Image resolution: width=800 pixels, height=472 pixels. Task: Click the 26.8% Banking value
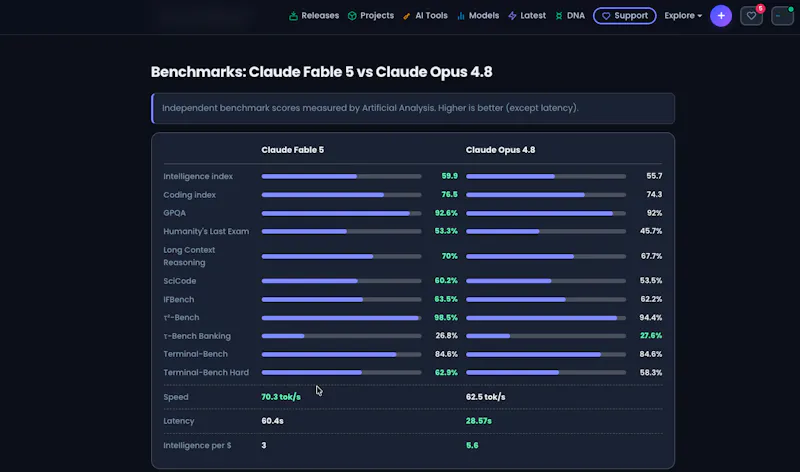pyautogui.click(x=446, y=336)
